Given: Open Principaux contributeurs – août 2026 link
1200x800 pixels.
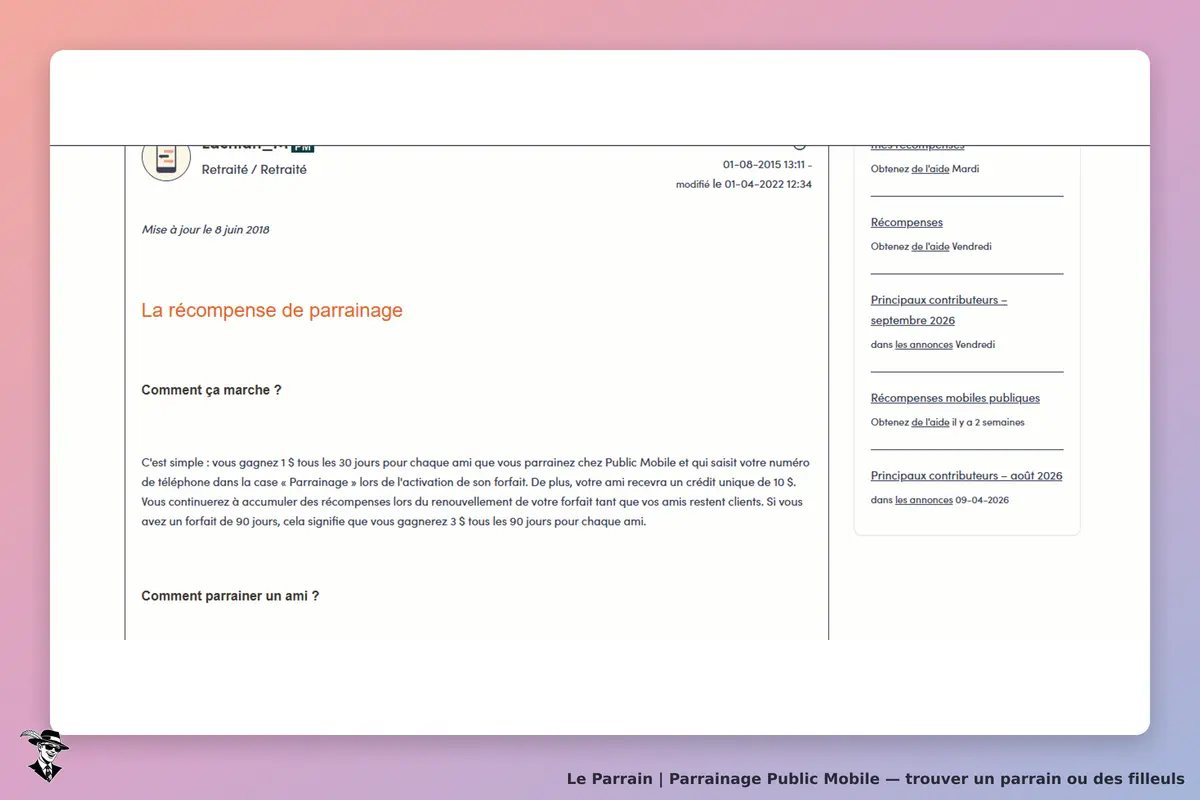Looking at the screenshot, I should [966, 476].
